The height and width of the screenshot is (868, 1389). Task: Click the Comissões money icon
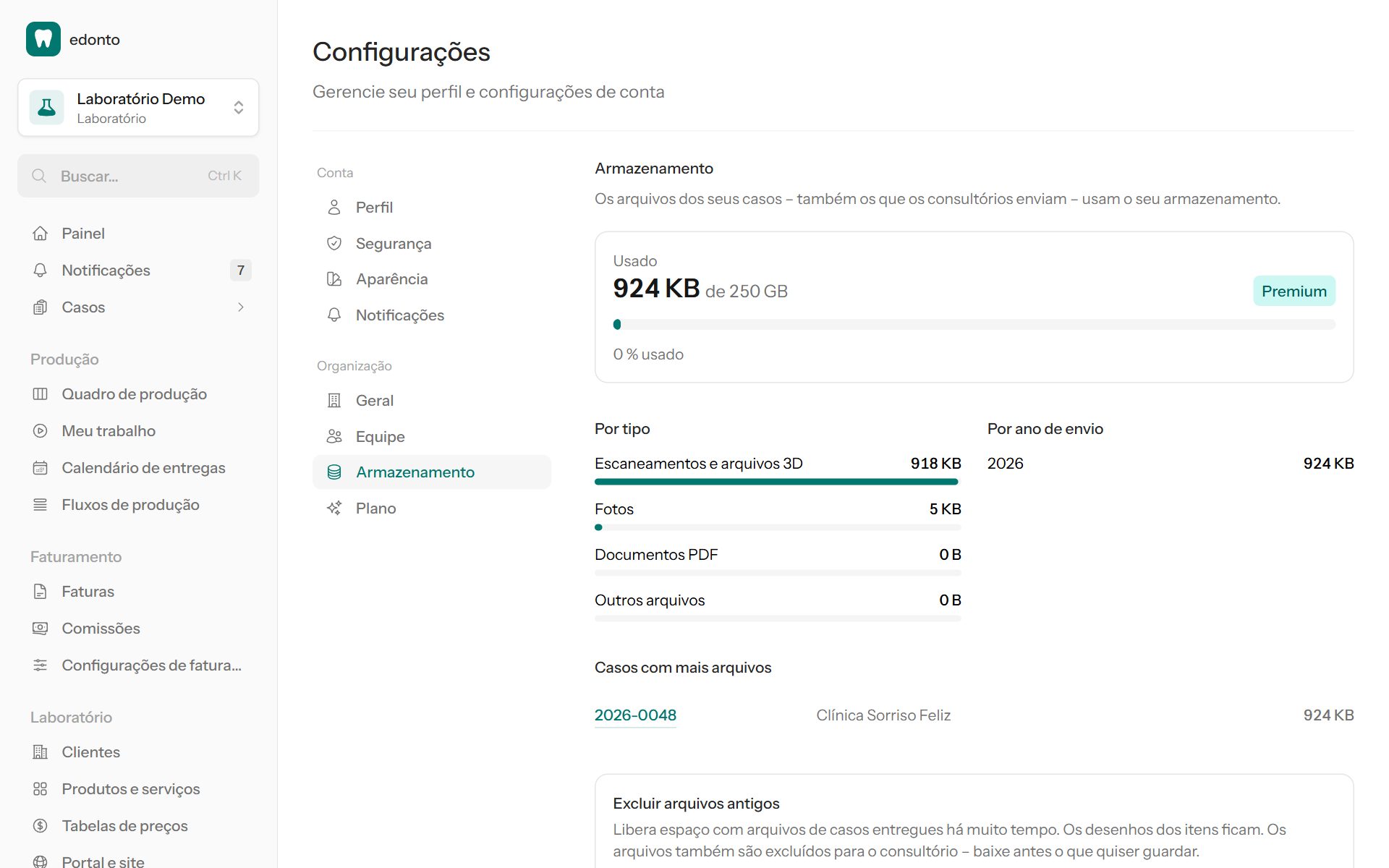(41, 629)
